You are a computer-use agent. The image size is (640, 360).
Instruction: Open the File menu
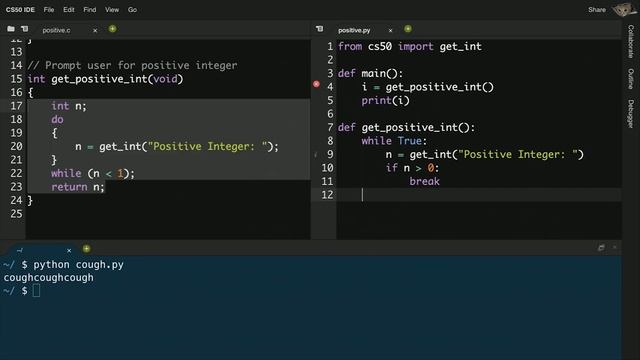[x=49, y=10]
